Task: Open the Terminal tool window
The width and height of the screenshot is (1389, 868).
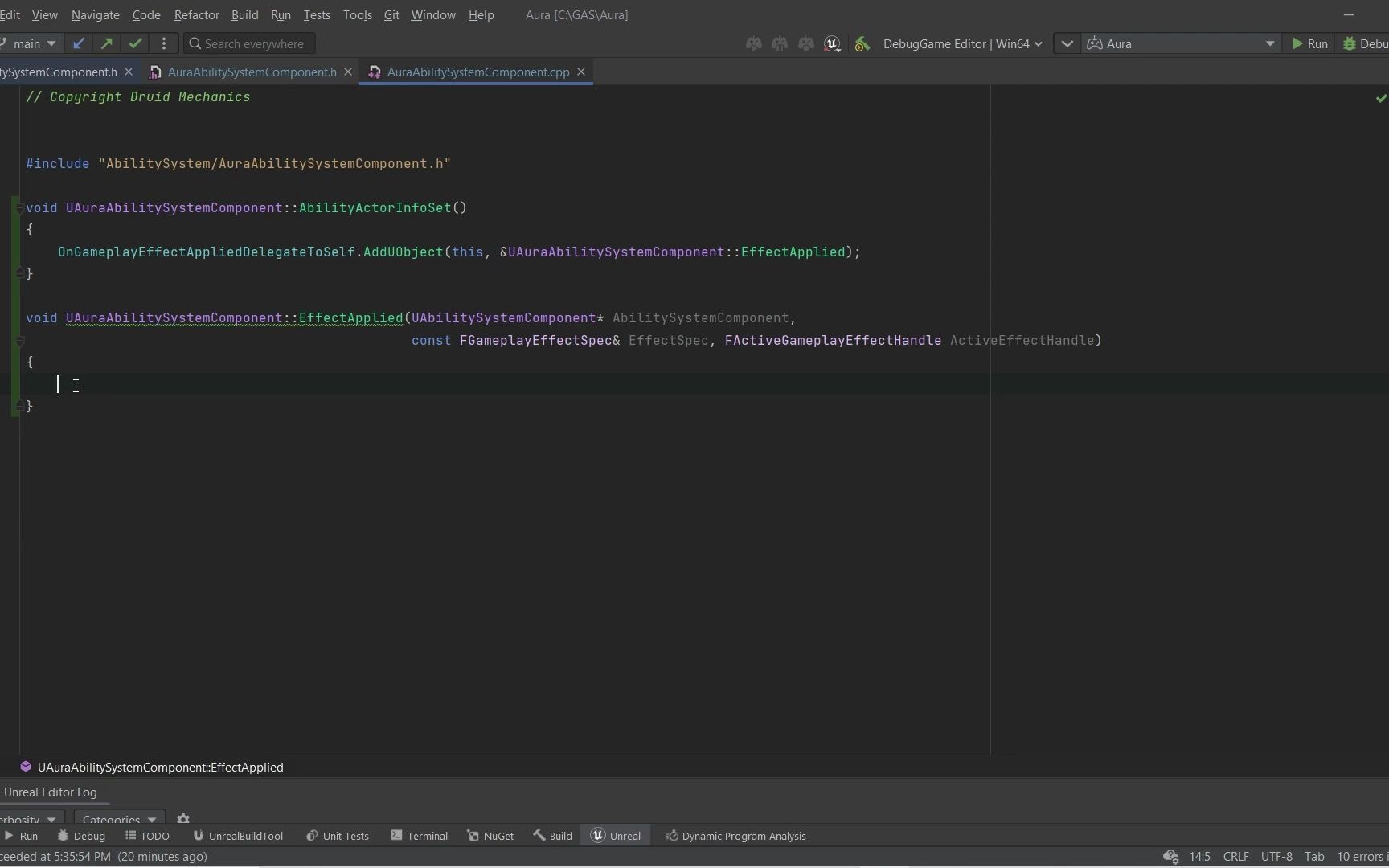Action: pyautogui.click(x=420, y=837)
